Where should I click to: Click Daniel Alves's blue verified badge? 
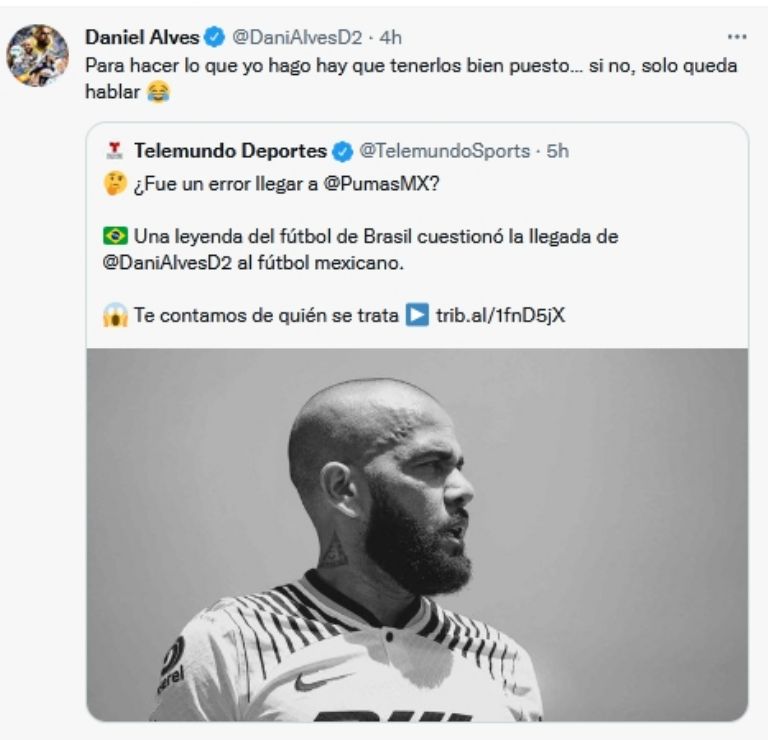pyautogui.click(x=214, y=38)
